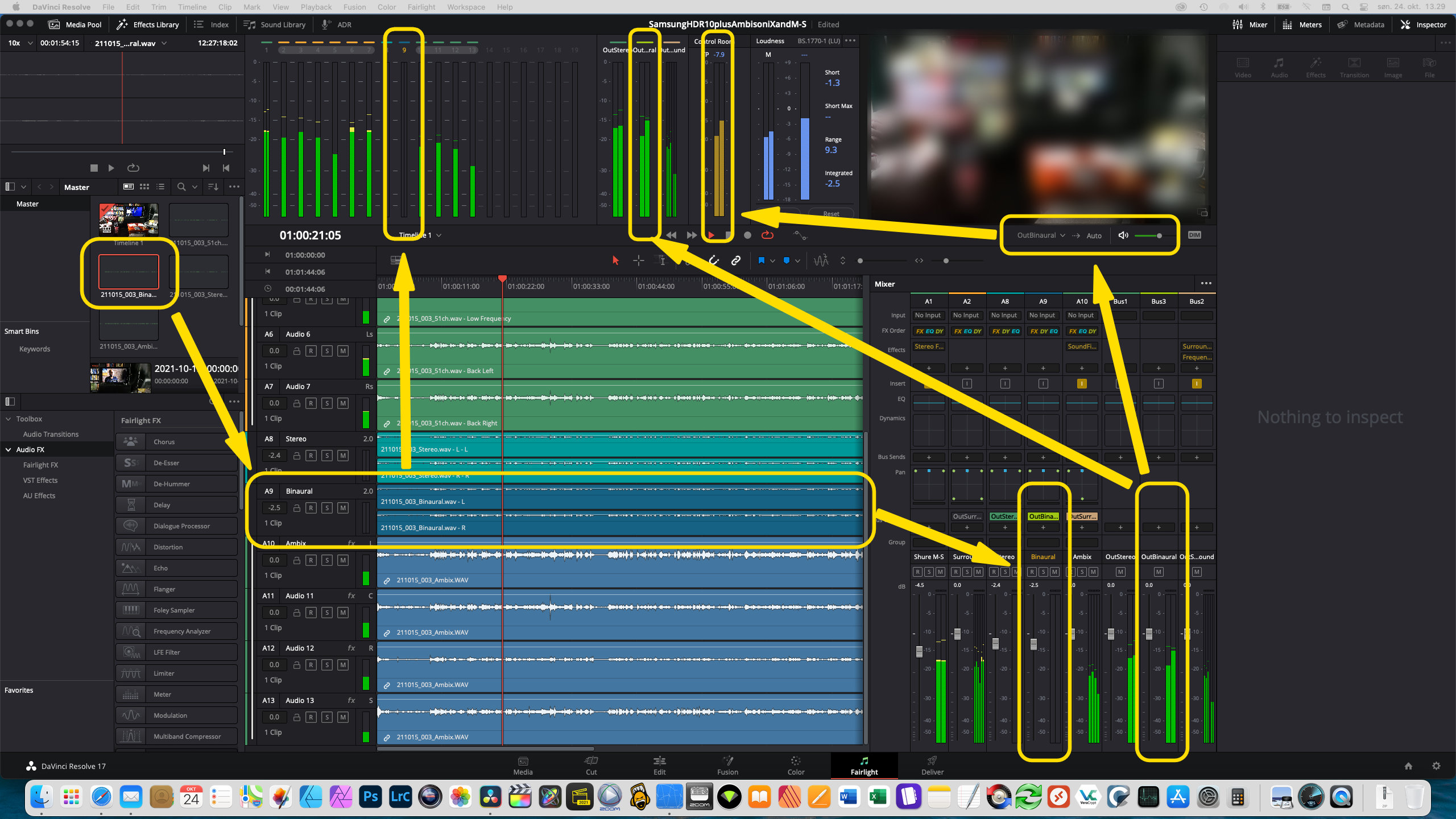Switch media pool to list view
This screenshot has width=1456, height=819.
coord(160,187)
